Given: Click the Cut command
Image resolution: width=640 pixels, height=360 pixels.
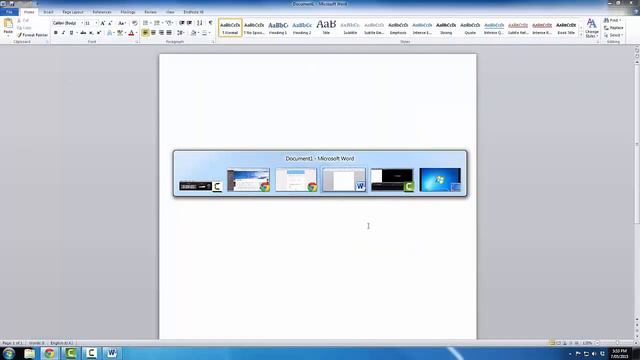Looking at the screenshot, I should click(23, 20).
